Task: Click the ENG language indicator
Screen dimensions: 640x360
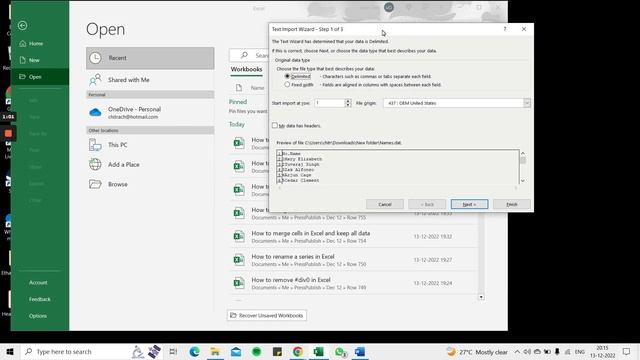Action: pyautogui.click(x=580, y=352)
